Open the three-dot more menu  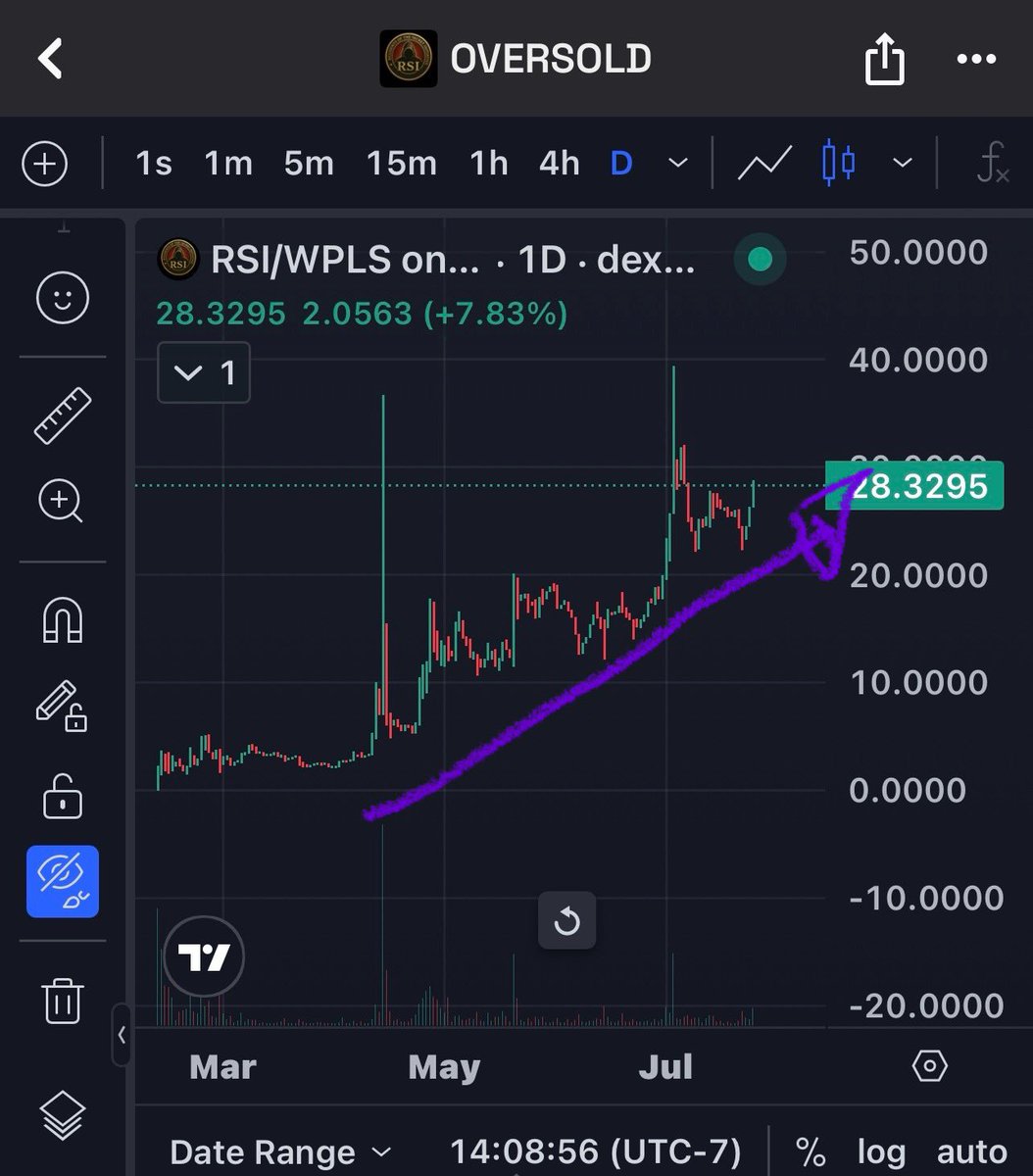pyautogui.click(x=975, y=59)
